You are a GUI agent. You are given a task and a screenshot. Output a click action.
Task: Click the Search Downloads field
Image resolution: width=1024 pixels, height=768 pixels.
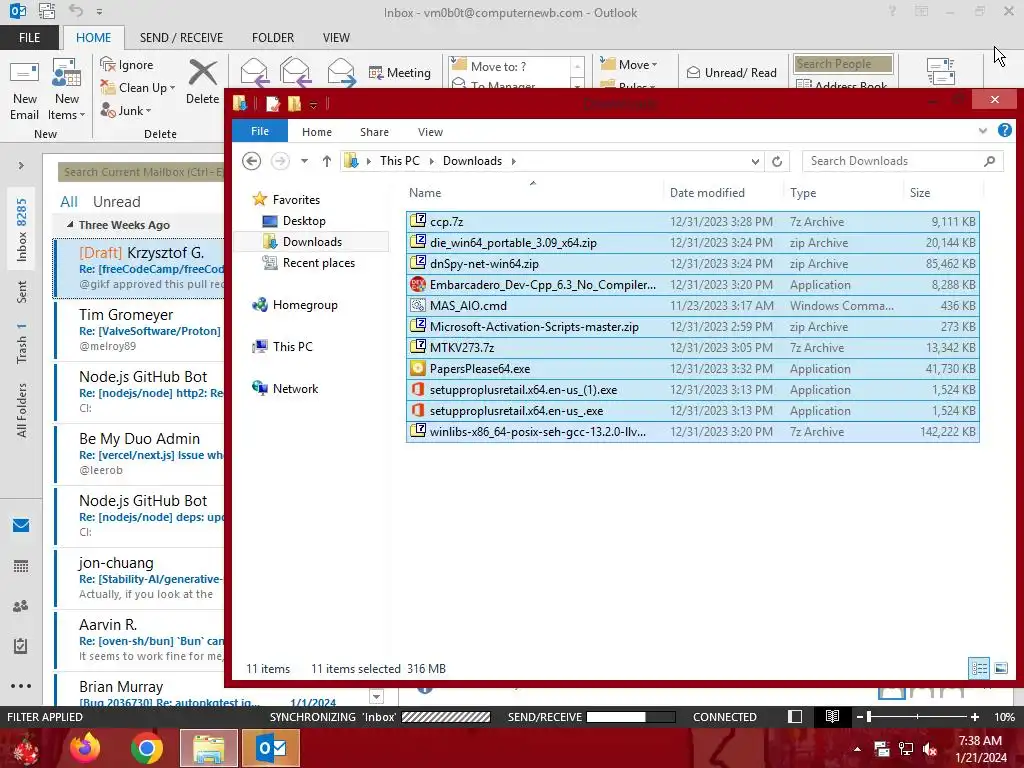tap(903, 161)
